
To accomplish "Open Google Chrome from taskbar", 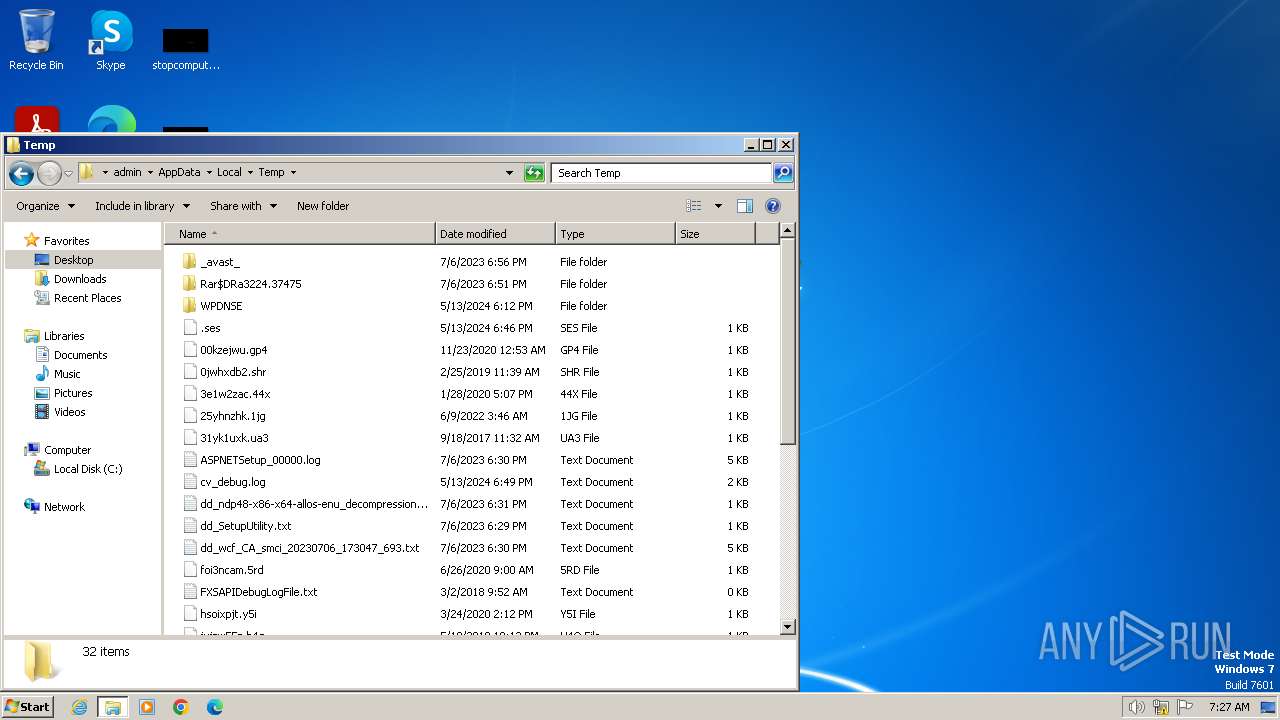I will coord(181,707).
